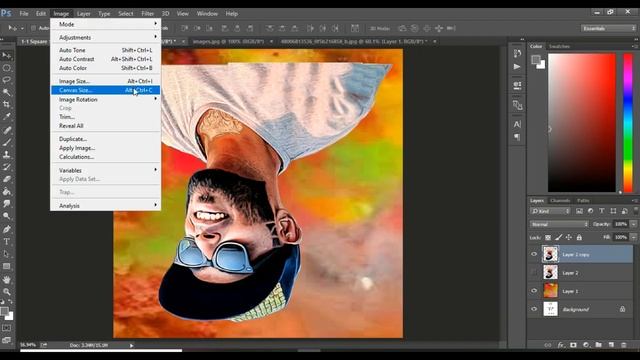Image resolution: width=640 pixels, height=360 pixels.
Task: Select the Pen tool
Action: (7, 229)
